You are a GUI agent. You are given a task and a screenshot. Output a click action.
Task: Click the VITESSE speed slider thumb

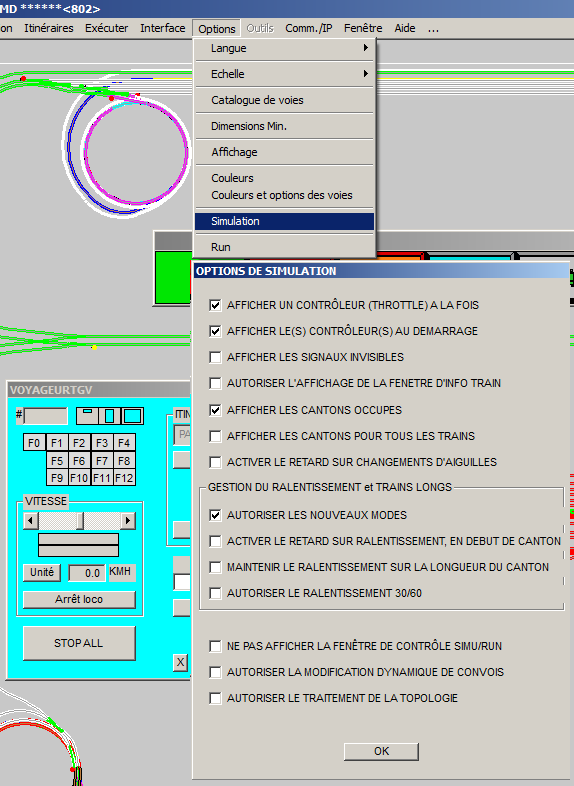pyautogui.click(x=80, y=521)
